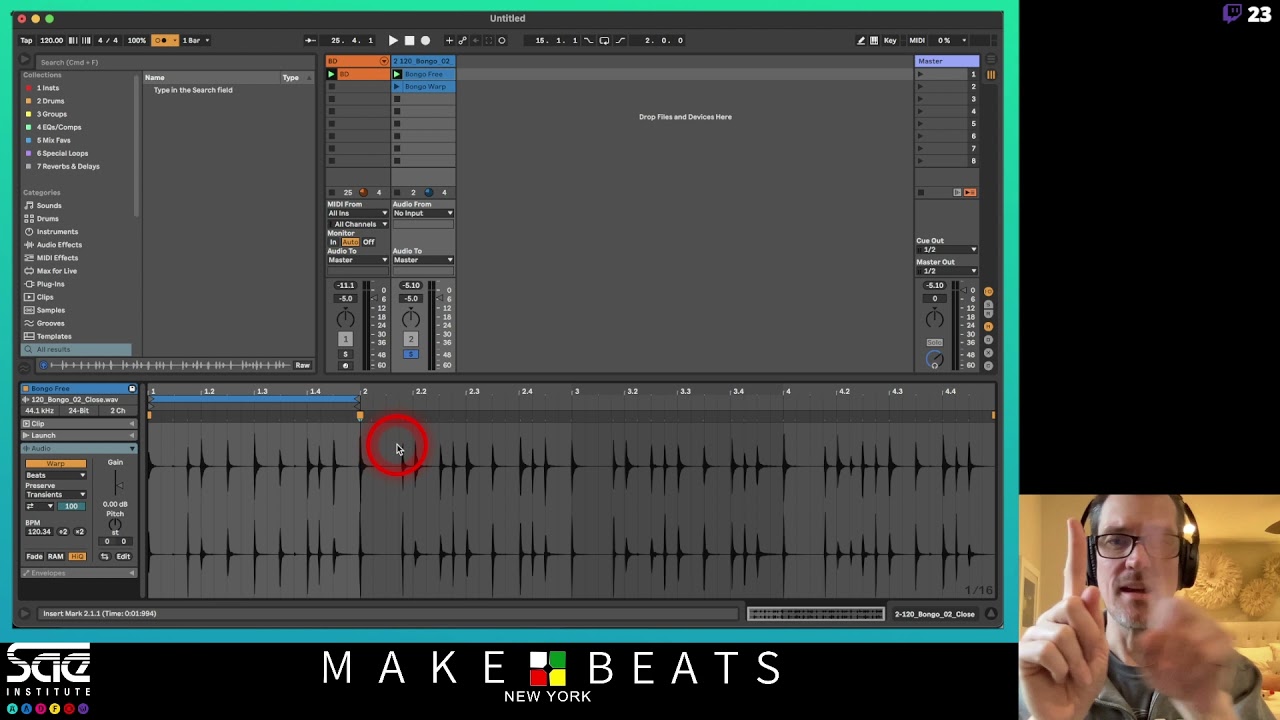Screen dimensions: 1280x720
Task: Toggle the HiQ button
Action: click(x=77, y=556)
